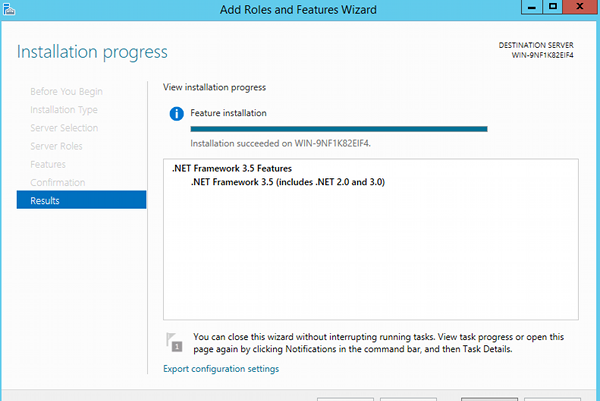Minimize the Add Roles and Features Wizard
This screenshot has width=600, height=401.
click(x=532, y=7)
